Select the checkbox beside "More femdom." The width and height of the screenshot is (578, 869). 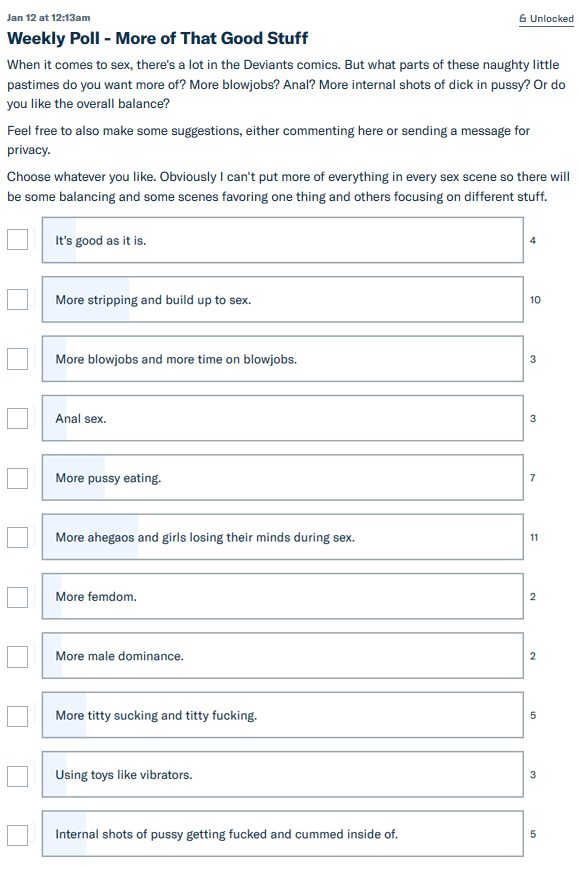pos(17,596)
